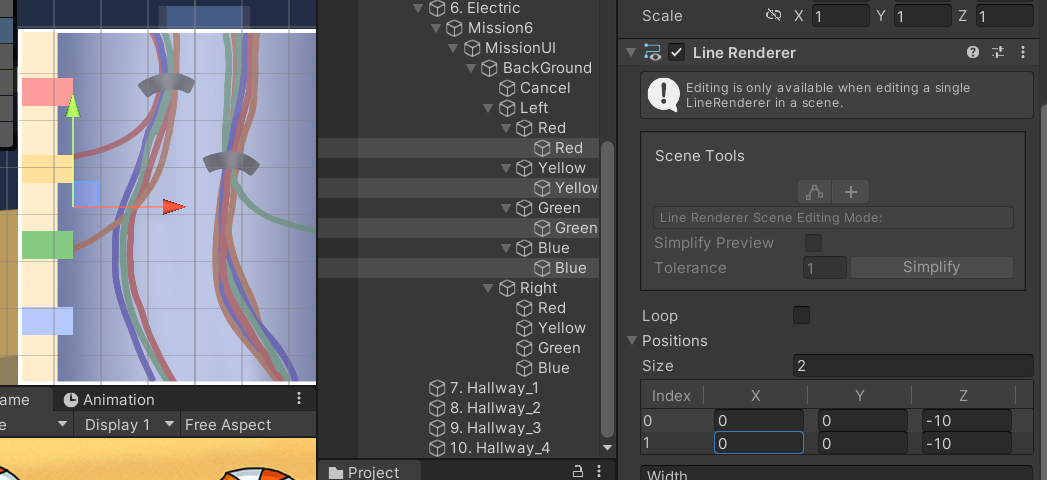1047x480 pixels.
Task: Click the hierarchy vertical scrollbar
Action: click(607, 287)
